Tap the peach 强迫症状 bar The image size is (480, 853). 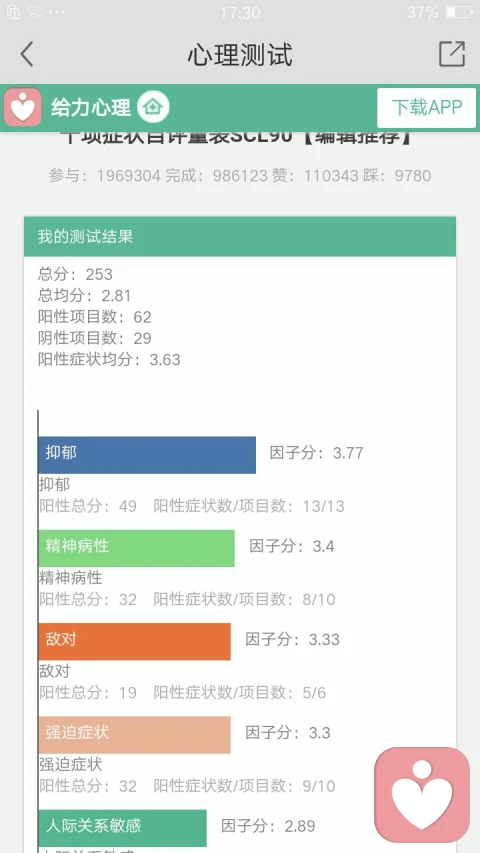[x=134, y=735]
